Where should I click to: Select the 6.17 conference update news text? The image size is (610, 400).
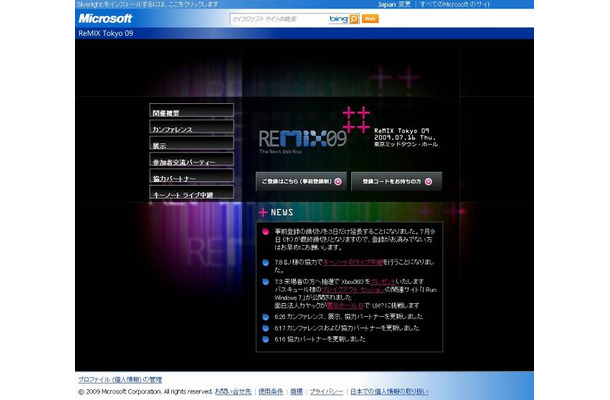347,328
